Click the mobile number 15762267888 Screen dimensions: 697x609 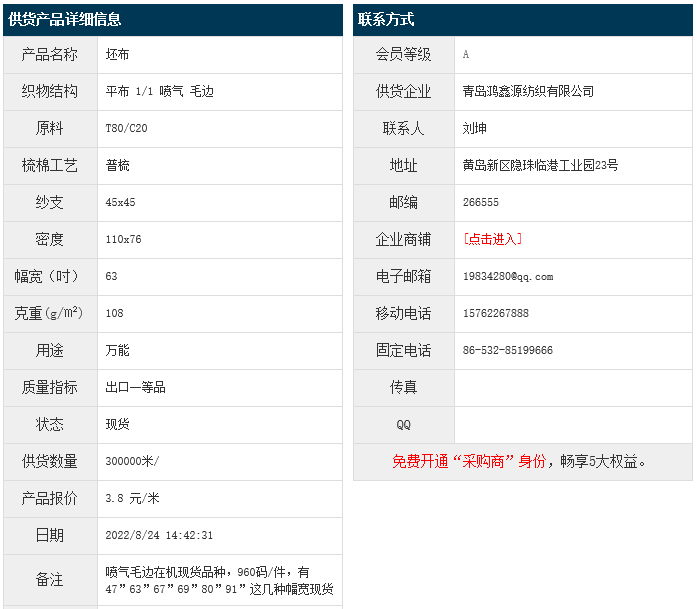click(x=496, y=313)
